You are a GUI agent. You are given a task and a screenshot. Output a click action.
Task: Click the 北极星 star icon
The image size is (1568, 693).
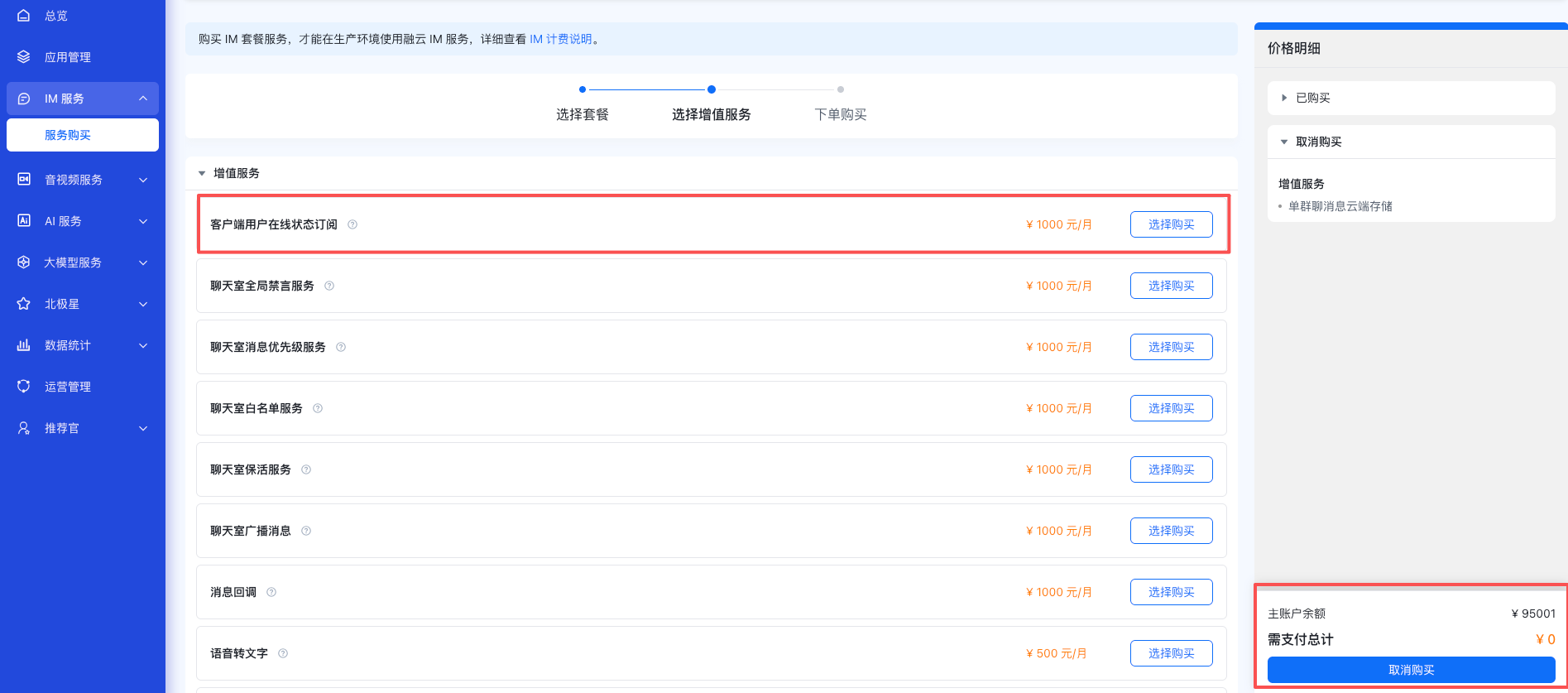(24, 304)
